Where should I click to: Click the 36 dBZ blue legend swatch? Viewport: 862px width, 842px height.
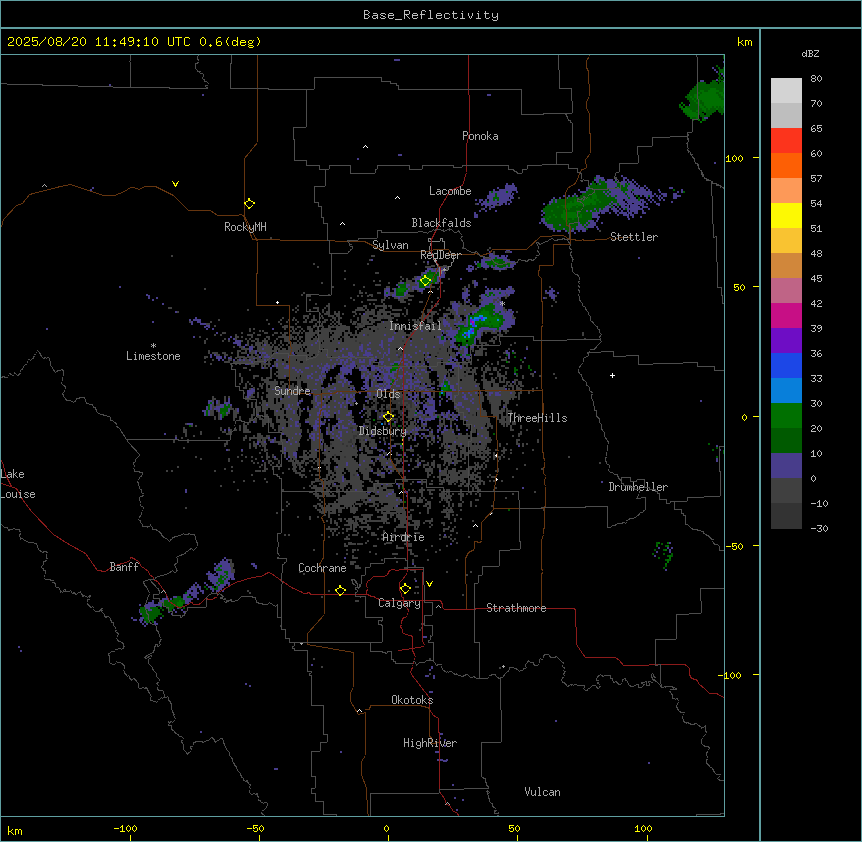pos(786,365)
